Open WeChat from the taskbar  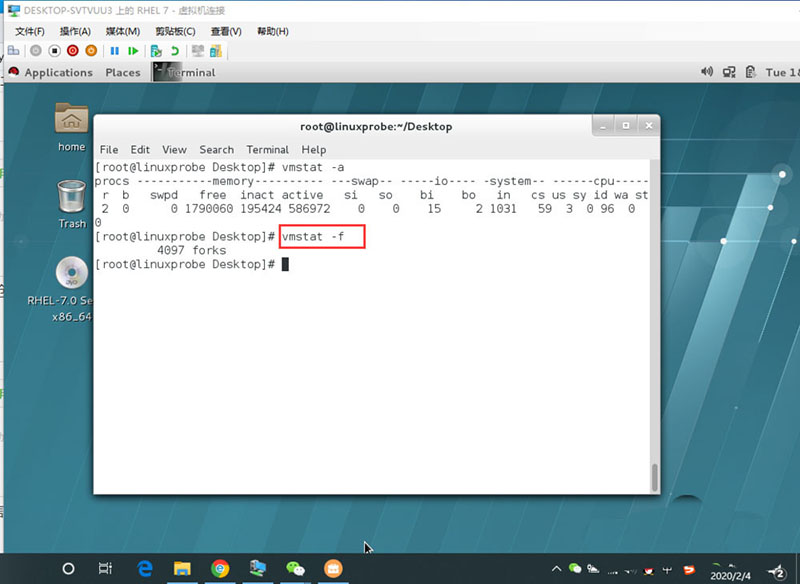(x=296, y=567)
